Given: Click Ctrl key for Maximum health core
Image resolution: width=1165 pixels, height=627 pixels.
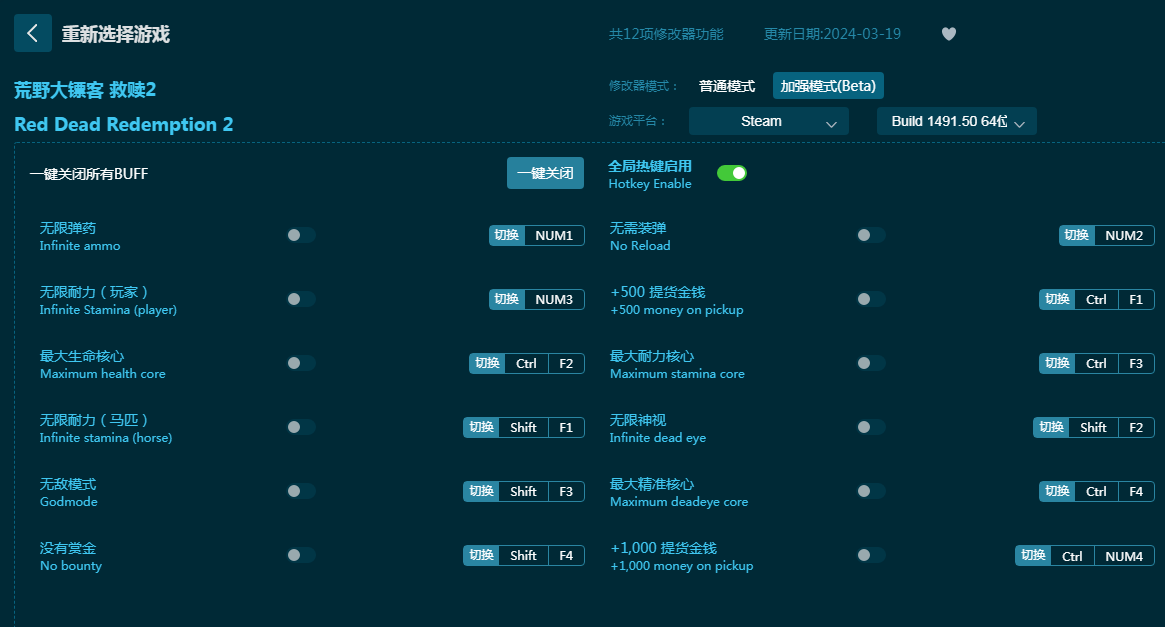Looking at the screenshot, I should pos(527,363).
